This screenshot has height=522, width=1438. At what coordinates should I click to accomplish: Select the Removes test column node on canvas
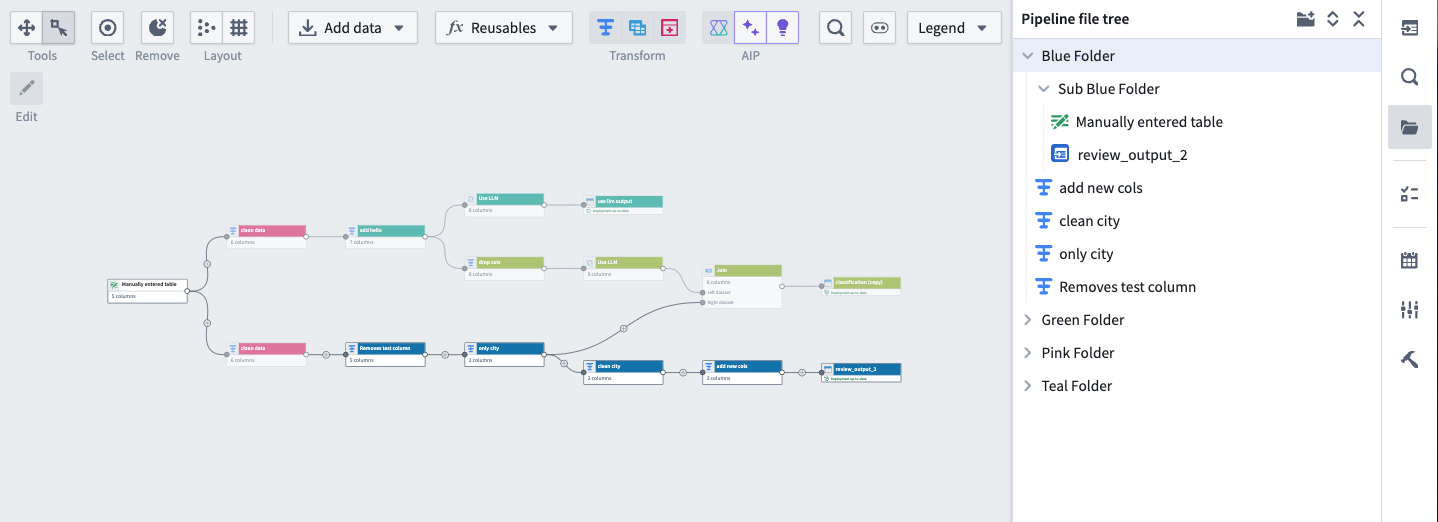point(385,354)
